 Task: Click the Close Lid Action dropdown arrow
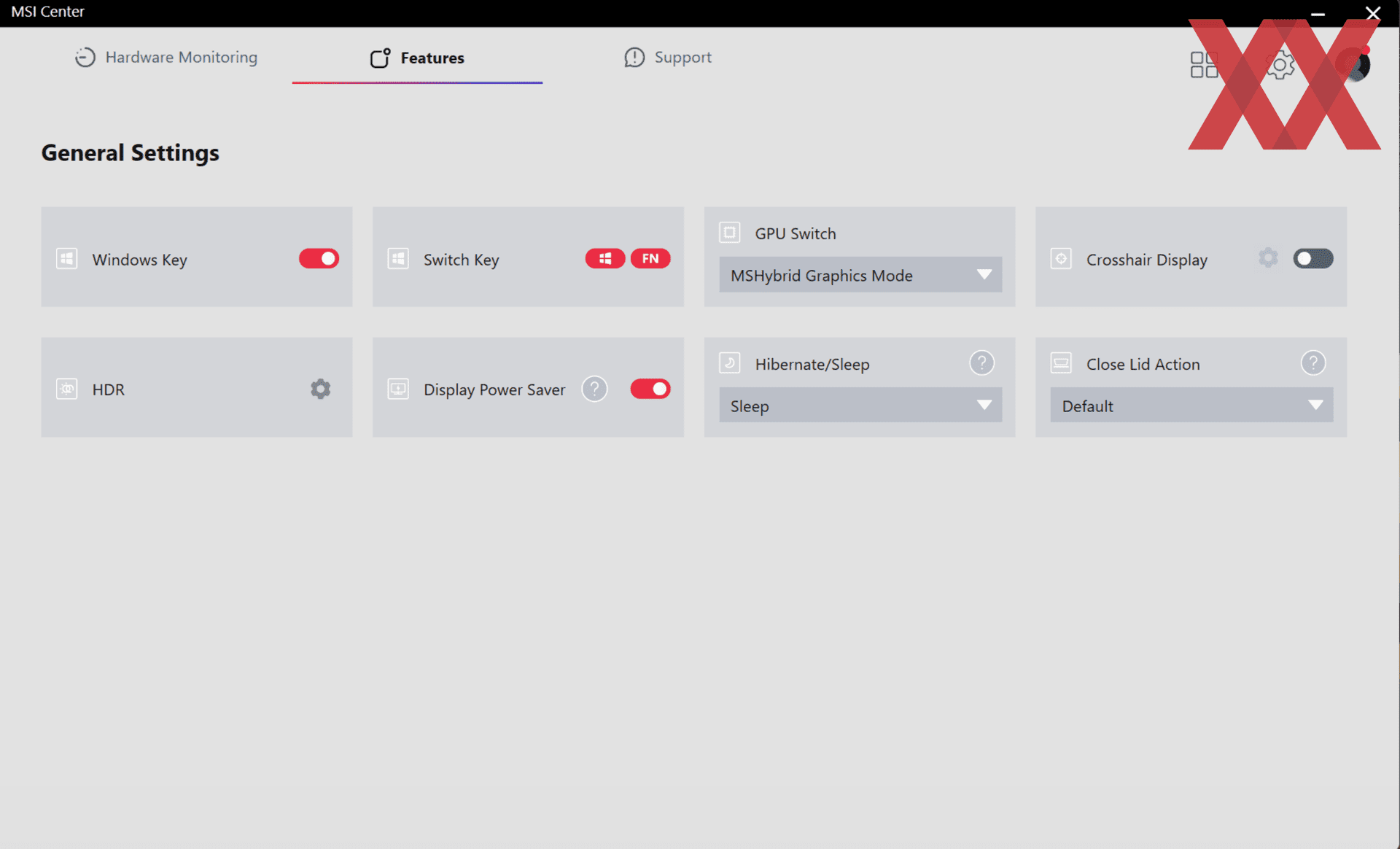1315,406
